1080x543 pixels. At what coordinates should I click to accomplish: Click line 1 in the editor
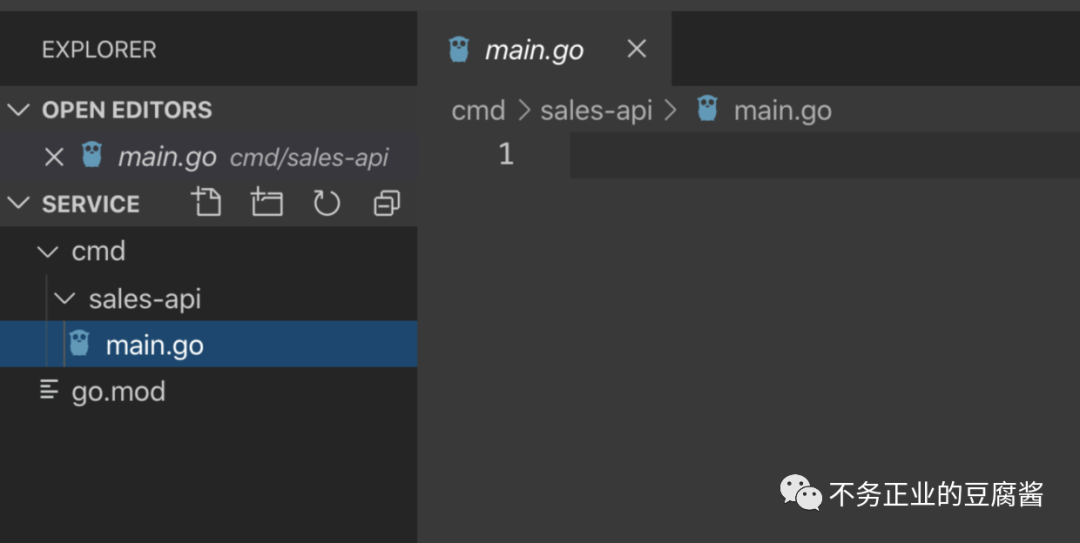tap(800, 155)
